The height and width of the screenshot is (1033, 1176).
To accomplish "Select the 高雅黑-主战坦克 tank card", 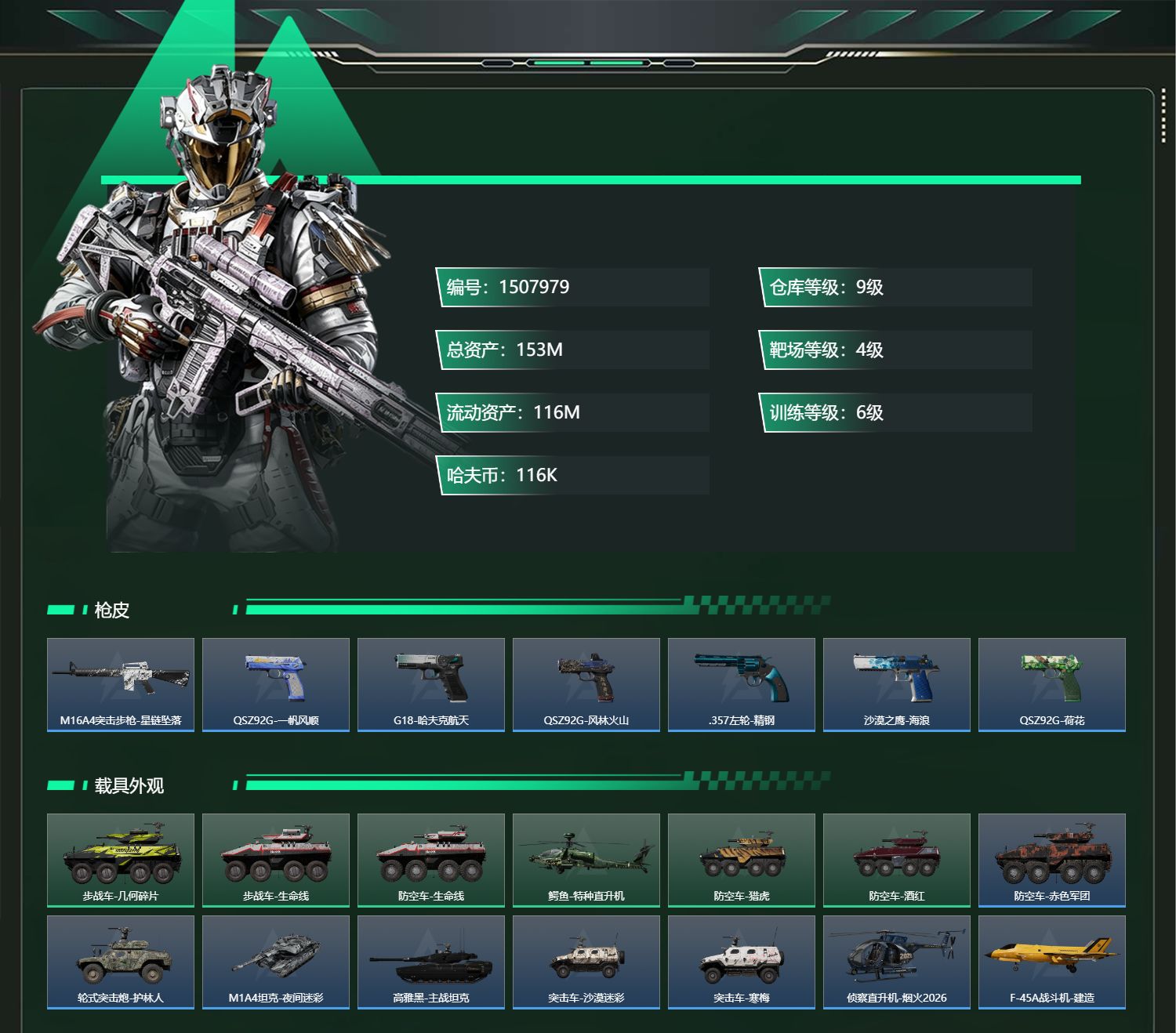I will point(431,962).
